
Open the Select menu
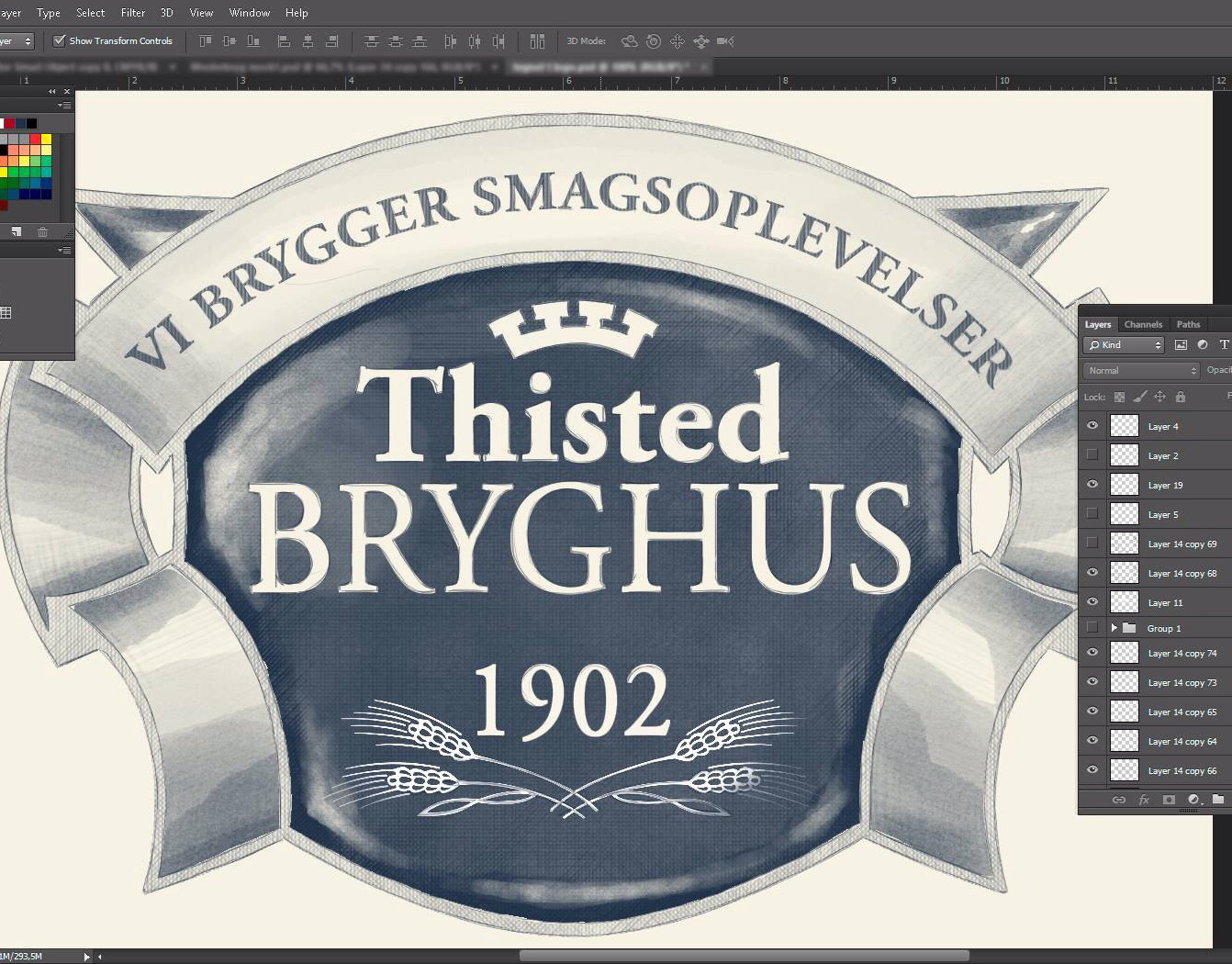(x=90, y=13)
